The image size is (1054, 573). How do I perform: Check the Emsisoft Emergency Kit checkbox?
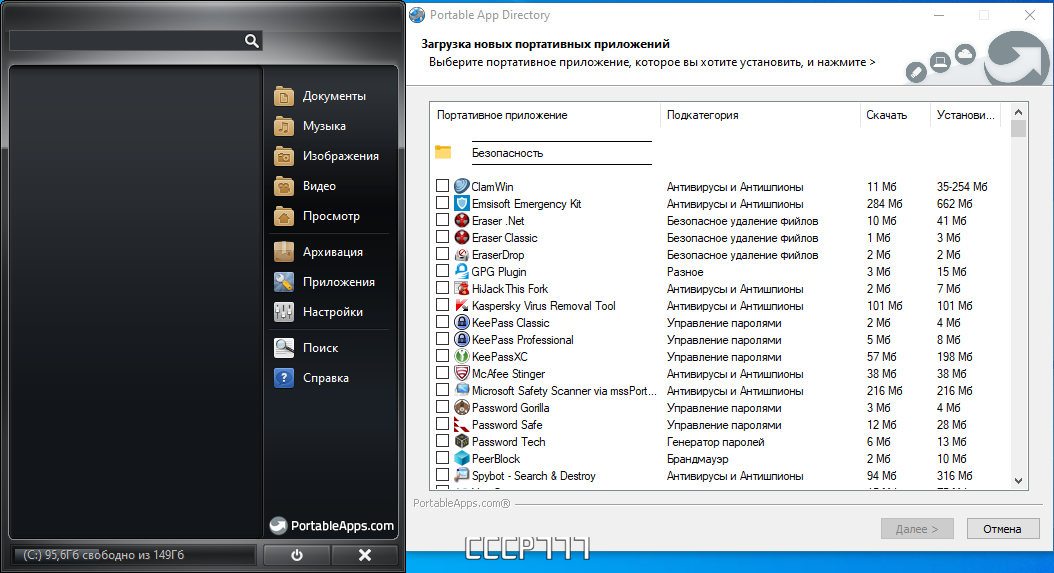click(442, 202)
